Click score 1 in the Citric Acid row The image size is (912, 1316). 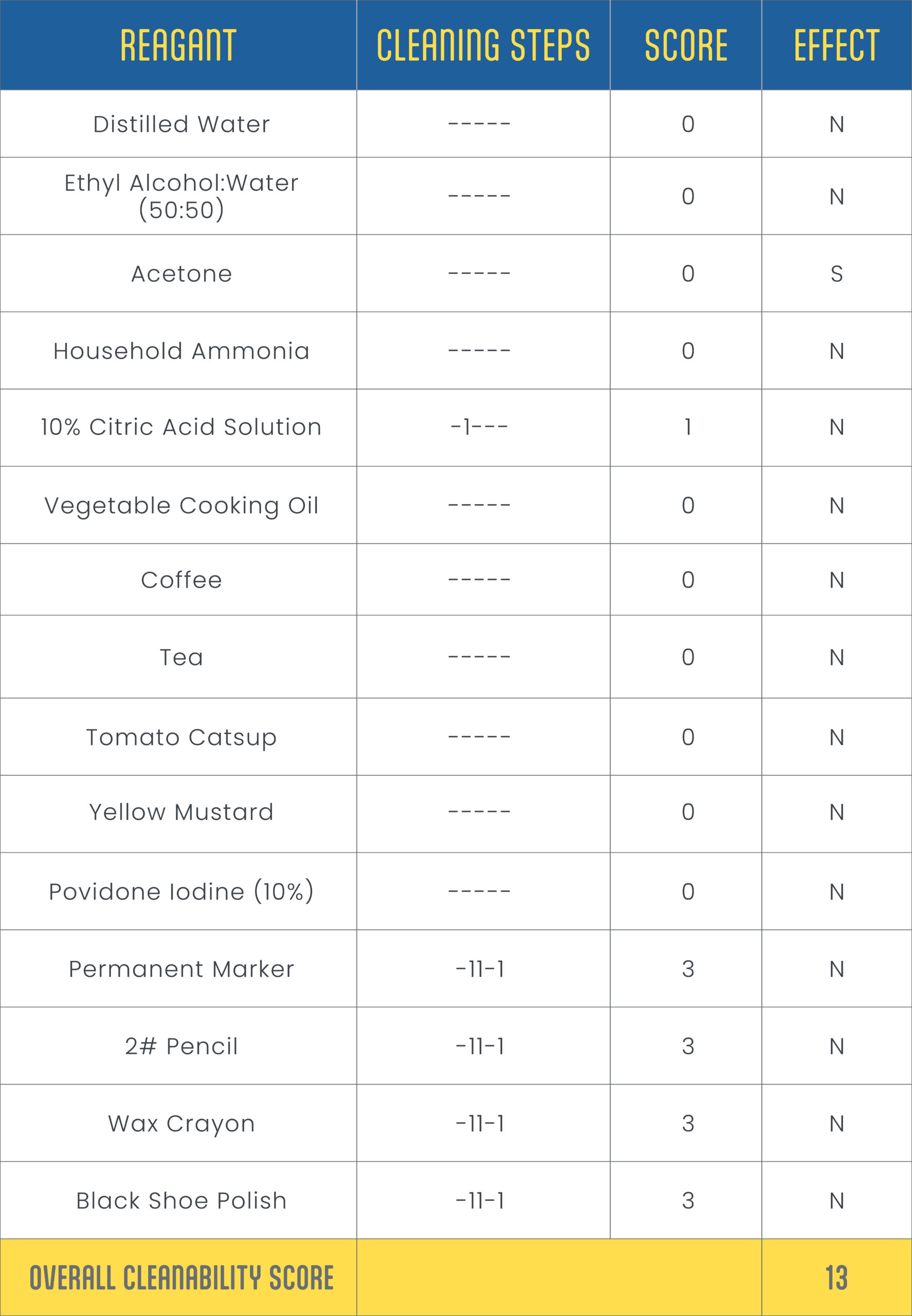click(687, 427)
